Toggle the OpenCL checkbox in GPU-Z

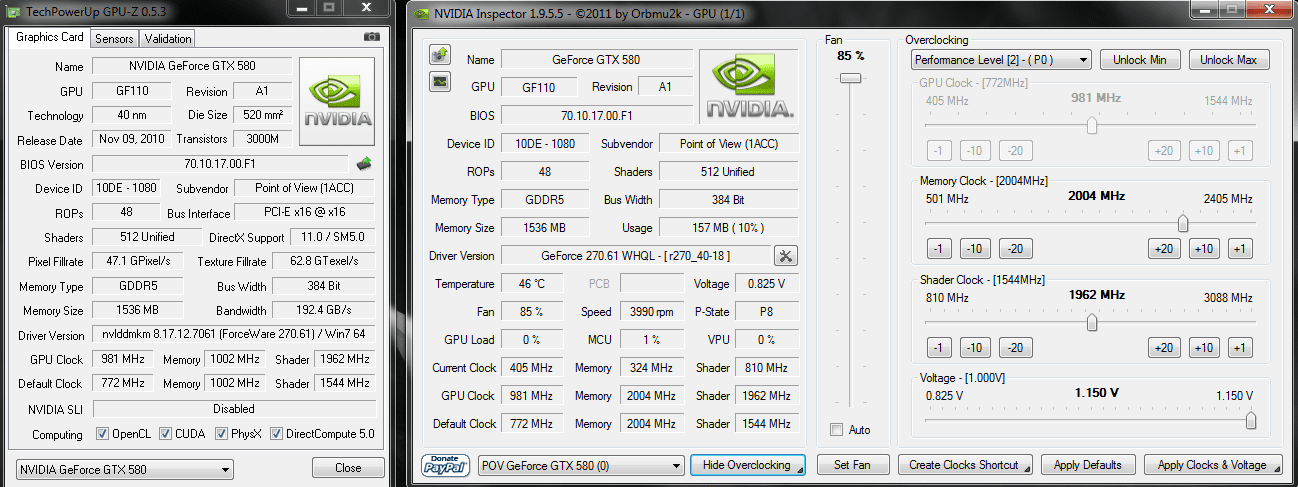[x=103, y=434]
